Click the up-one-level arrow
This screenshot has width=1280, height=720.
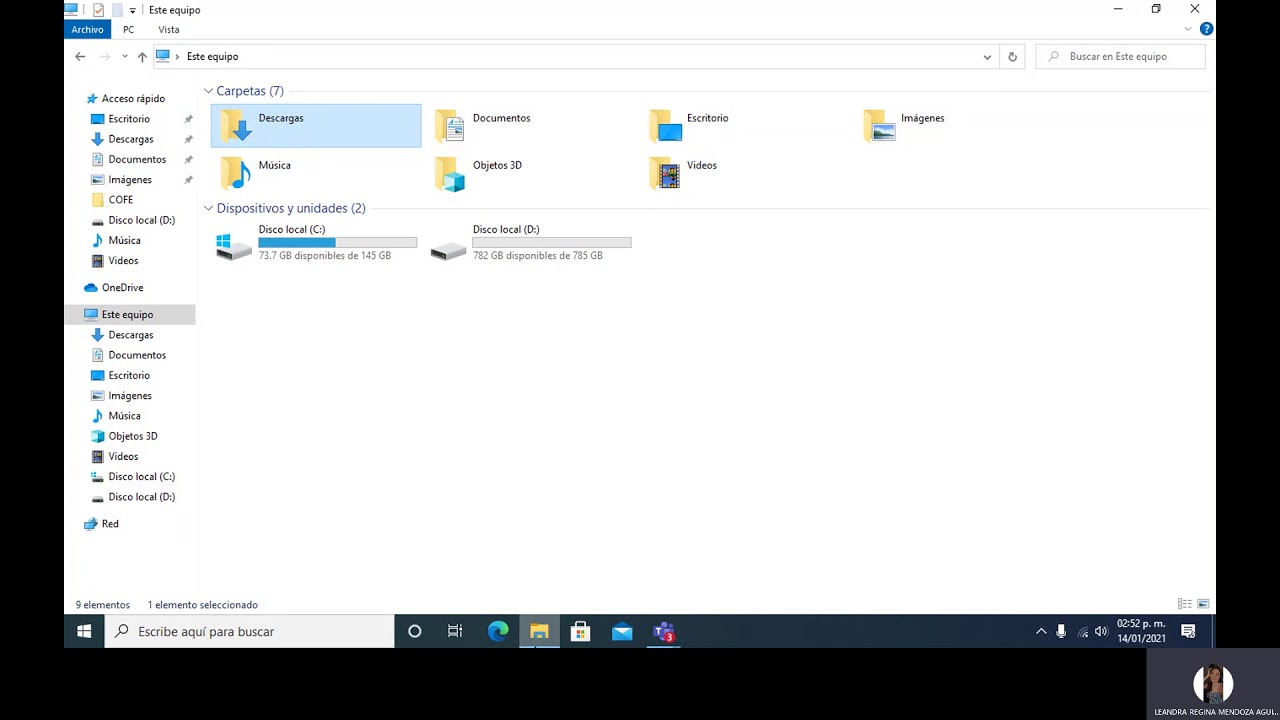[x=142, y=57]
